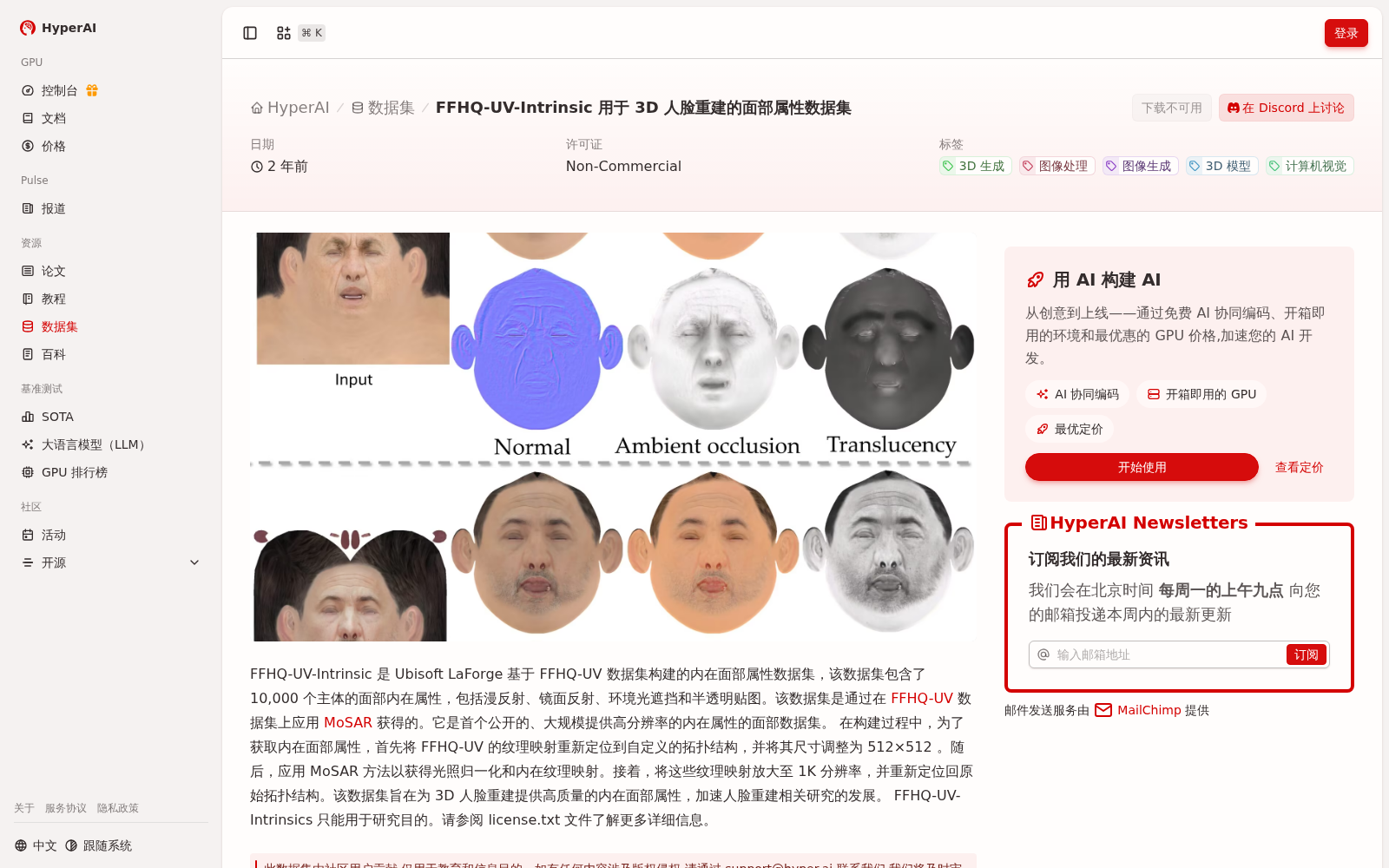Click the ⌘ K shortcut badge
Viewport: 1389px width, 868px height.
pos(312,33)
